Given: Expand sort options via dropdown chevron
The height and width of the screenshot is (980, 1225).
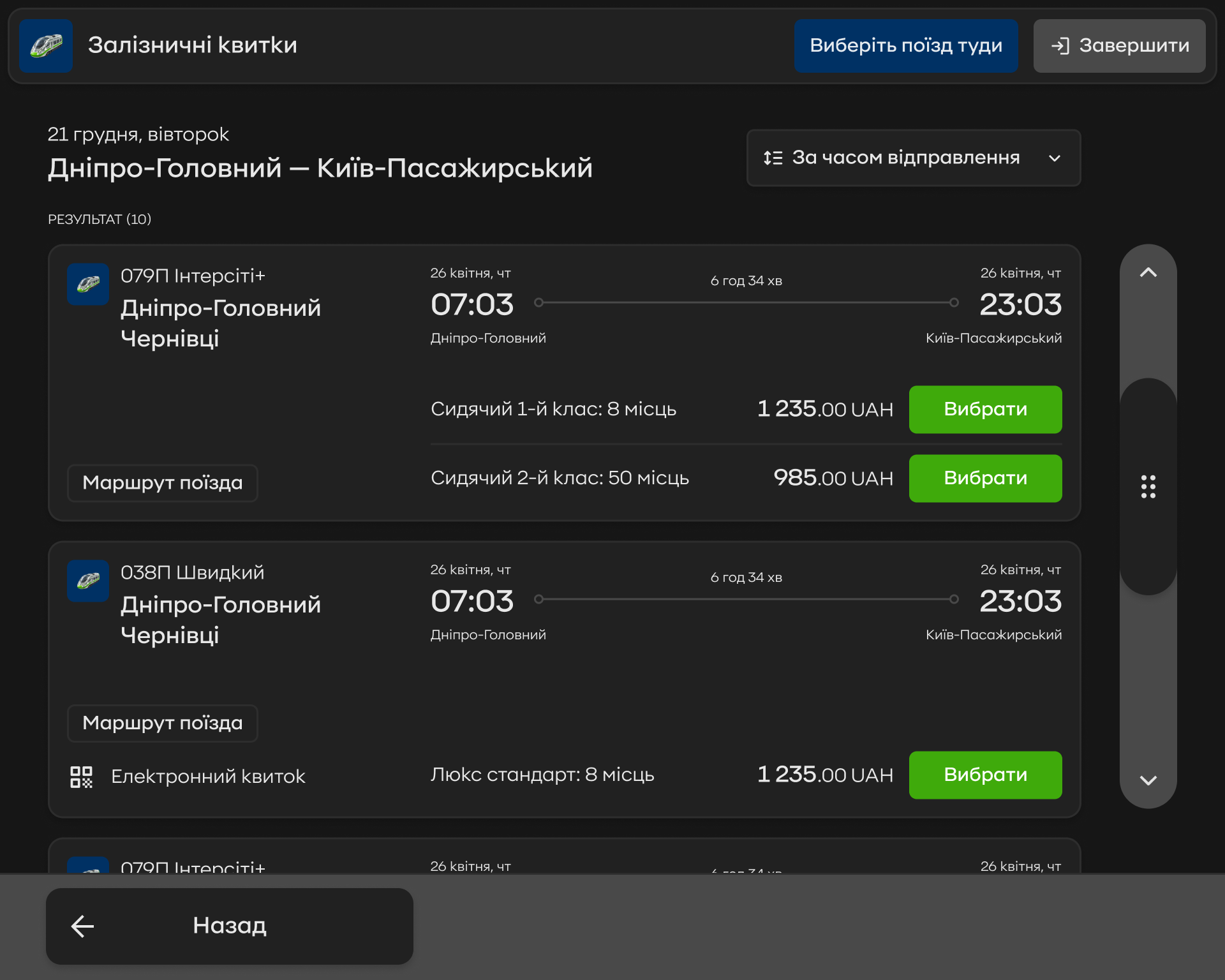Looking at the screenshot, I should coord(1055,158).
